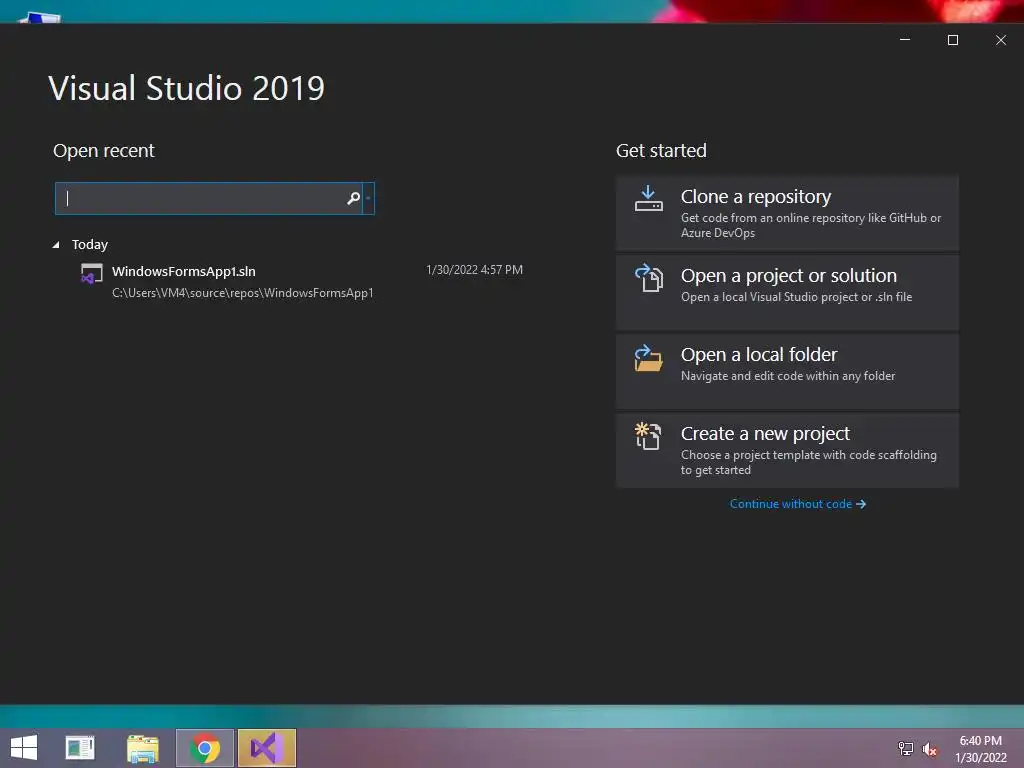Viewport: 1024px width, 768px height.
Task: Collapse the Today group
Action: (x=56, y=245)
